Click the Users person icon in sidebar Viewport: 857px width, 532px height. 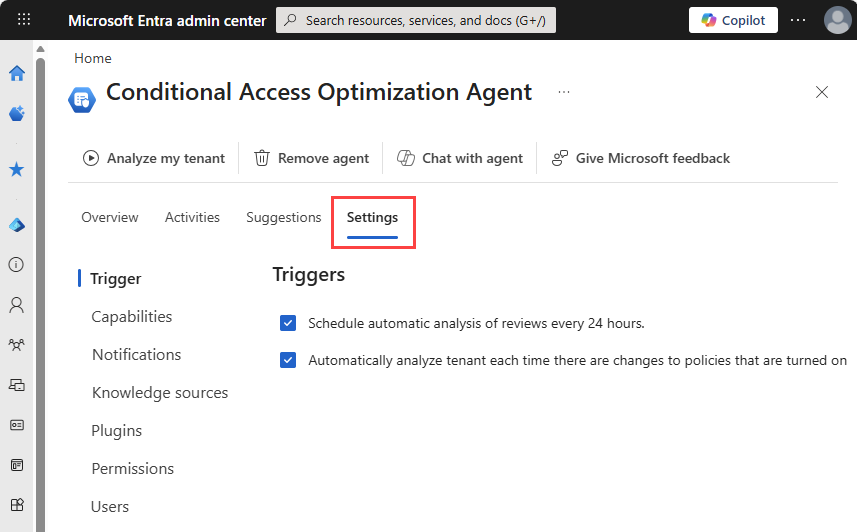point(16,305)
